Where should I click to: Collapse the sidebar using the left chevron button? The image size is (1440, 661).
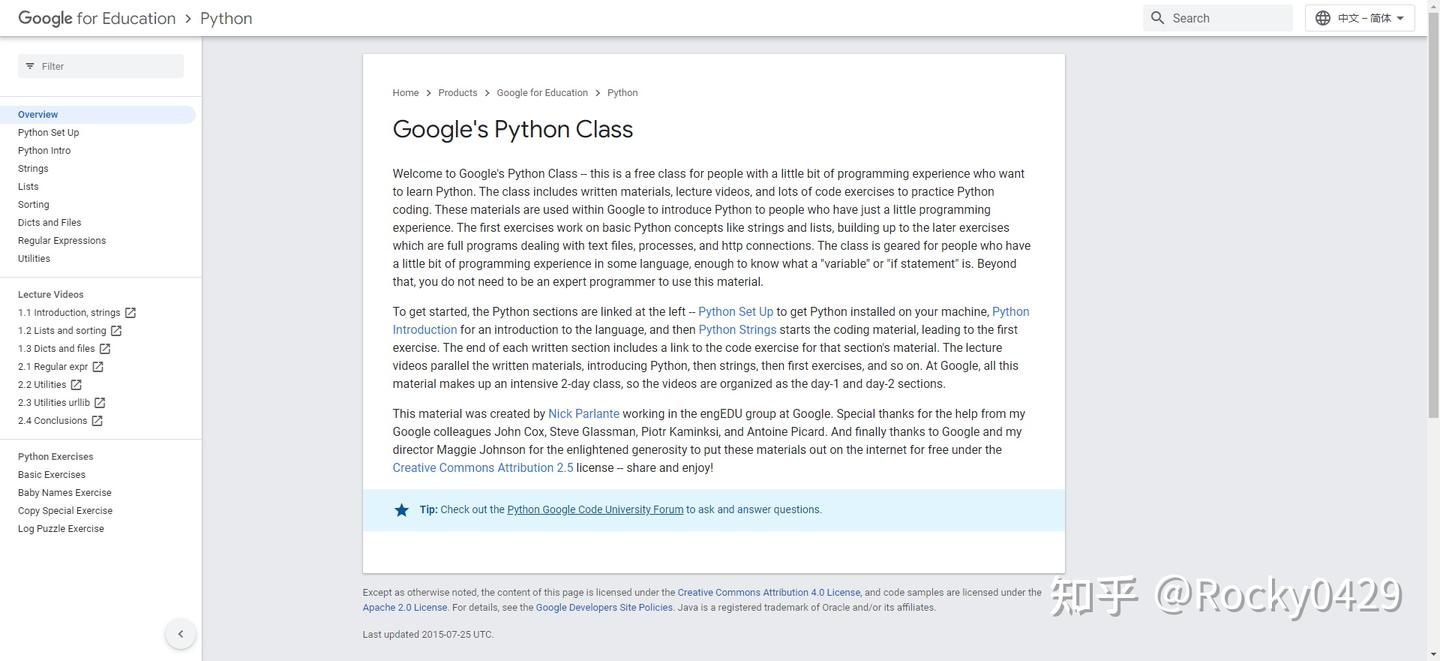180,633
